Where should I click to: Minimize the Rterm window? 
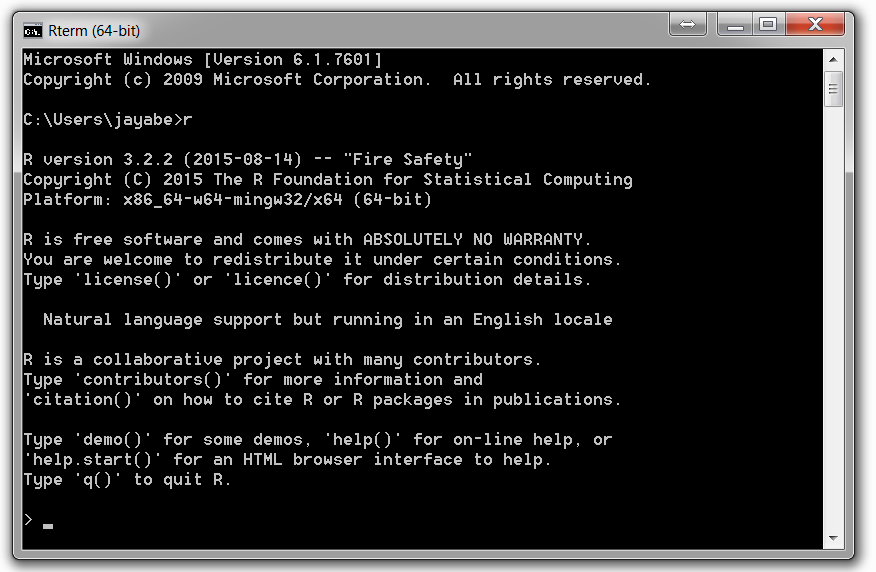(735, 25)
